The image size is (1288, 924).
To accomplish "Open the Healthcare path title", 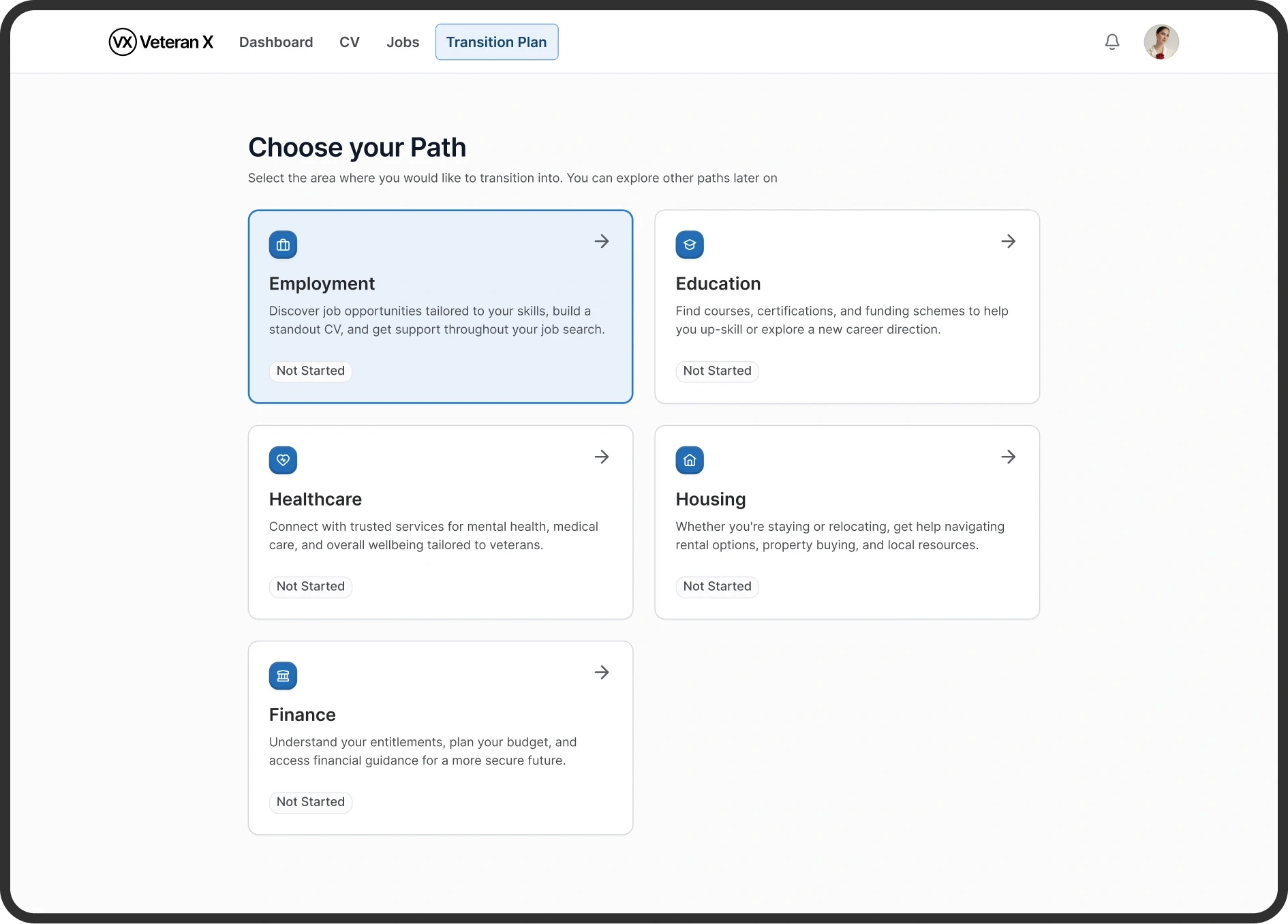I will (x=316, y=499).
